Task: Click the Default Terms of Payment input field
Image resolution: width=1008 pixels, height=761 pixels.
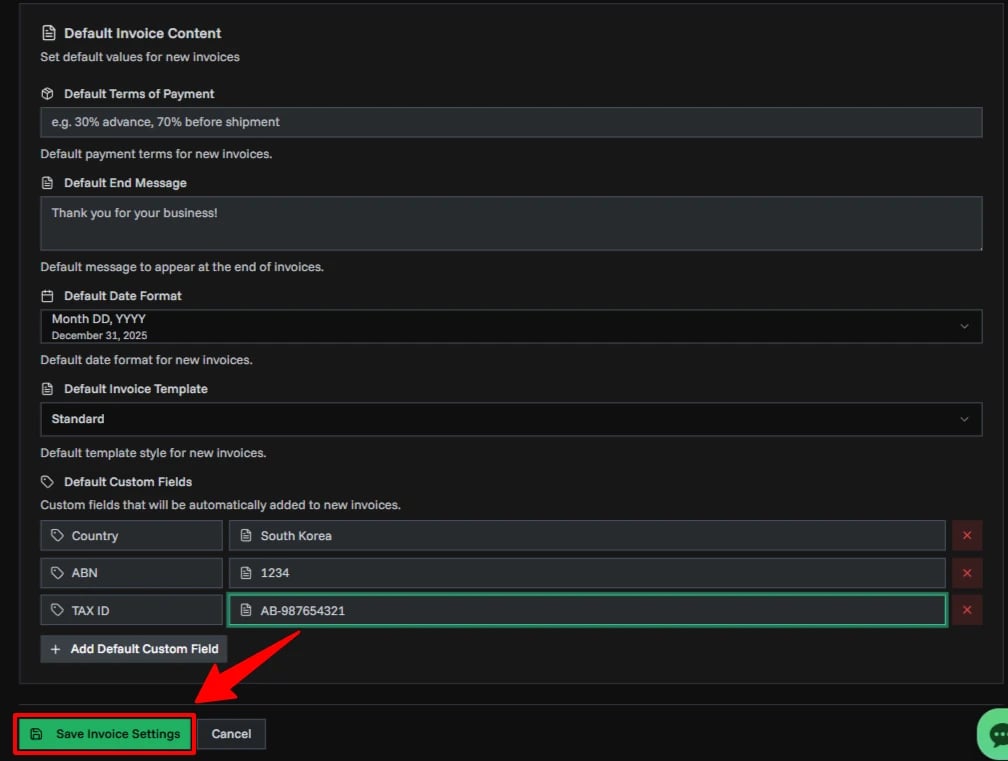Action: (511, 122)
